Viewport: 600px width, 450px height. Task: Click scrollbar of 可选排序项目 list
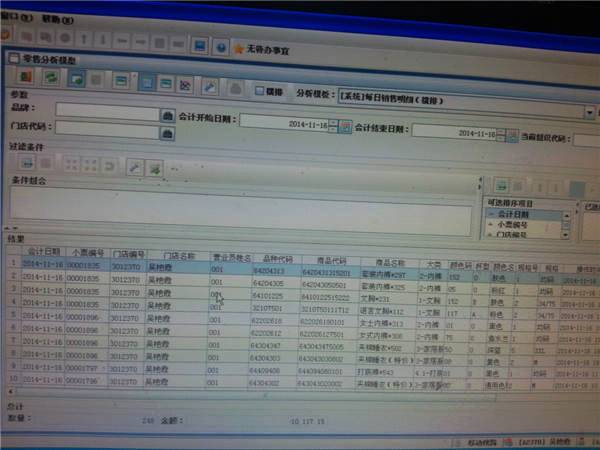click(x=568, y=223)
